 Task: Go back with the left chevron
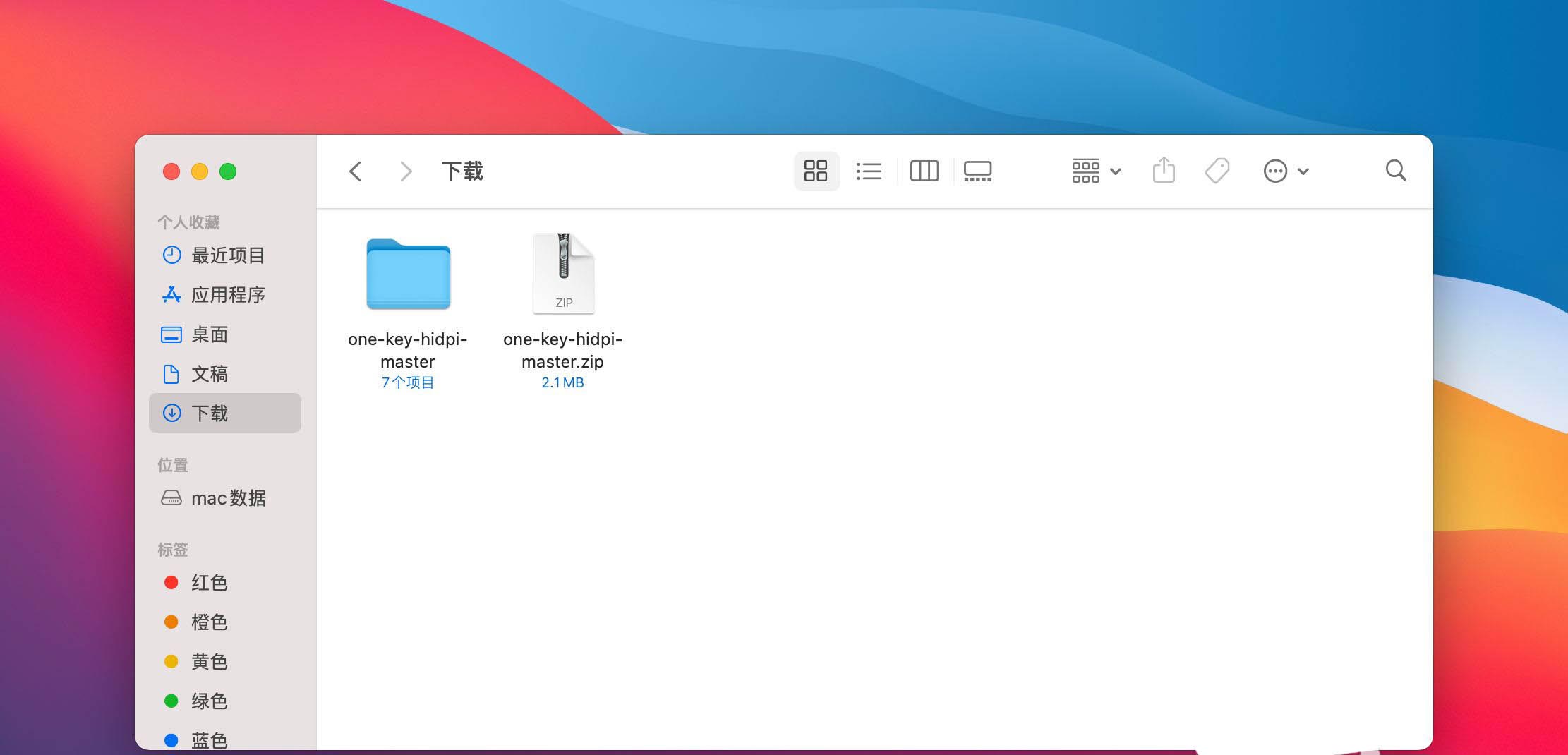tap(356, 171)
